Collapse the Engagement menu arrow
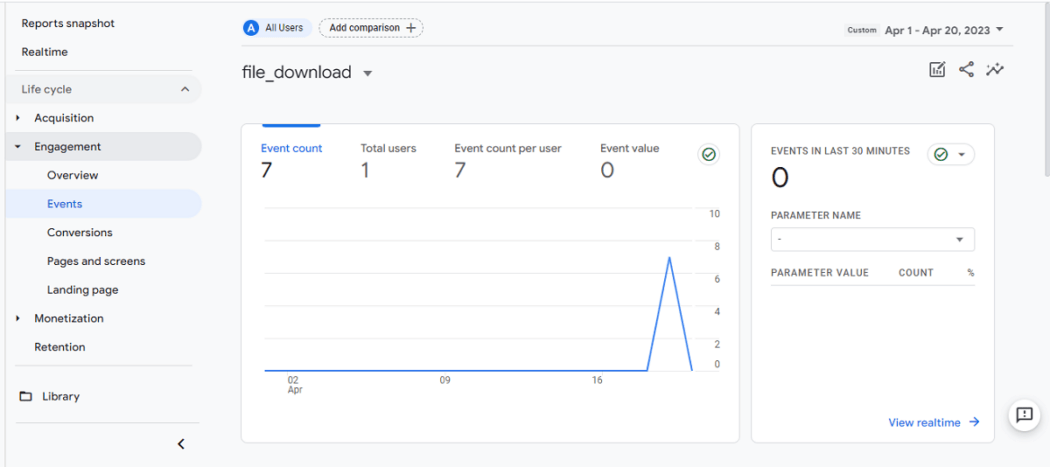1050x467 pixels. 18,147
